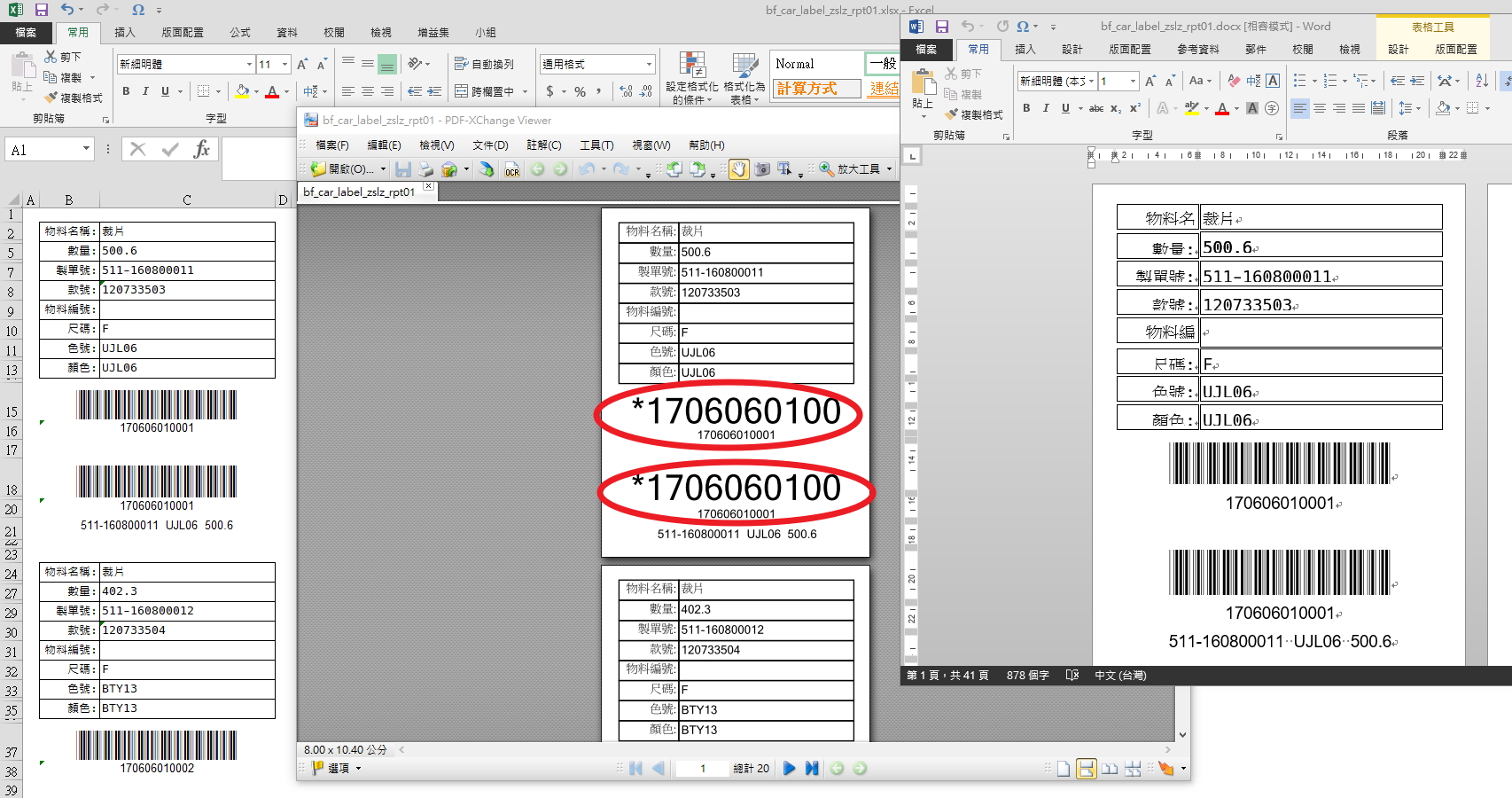Click the OCR icon in PDF-XChange toolbar
Screen dimensions: 1512x798
(x=512, y=169)
